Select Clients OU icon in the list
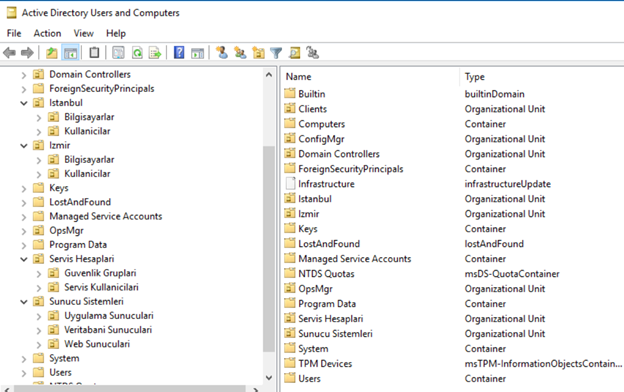Image resolution: width=624 pixels, height=392 pixels. click(x=290, y=109)
